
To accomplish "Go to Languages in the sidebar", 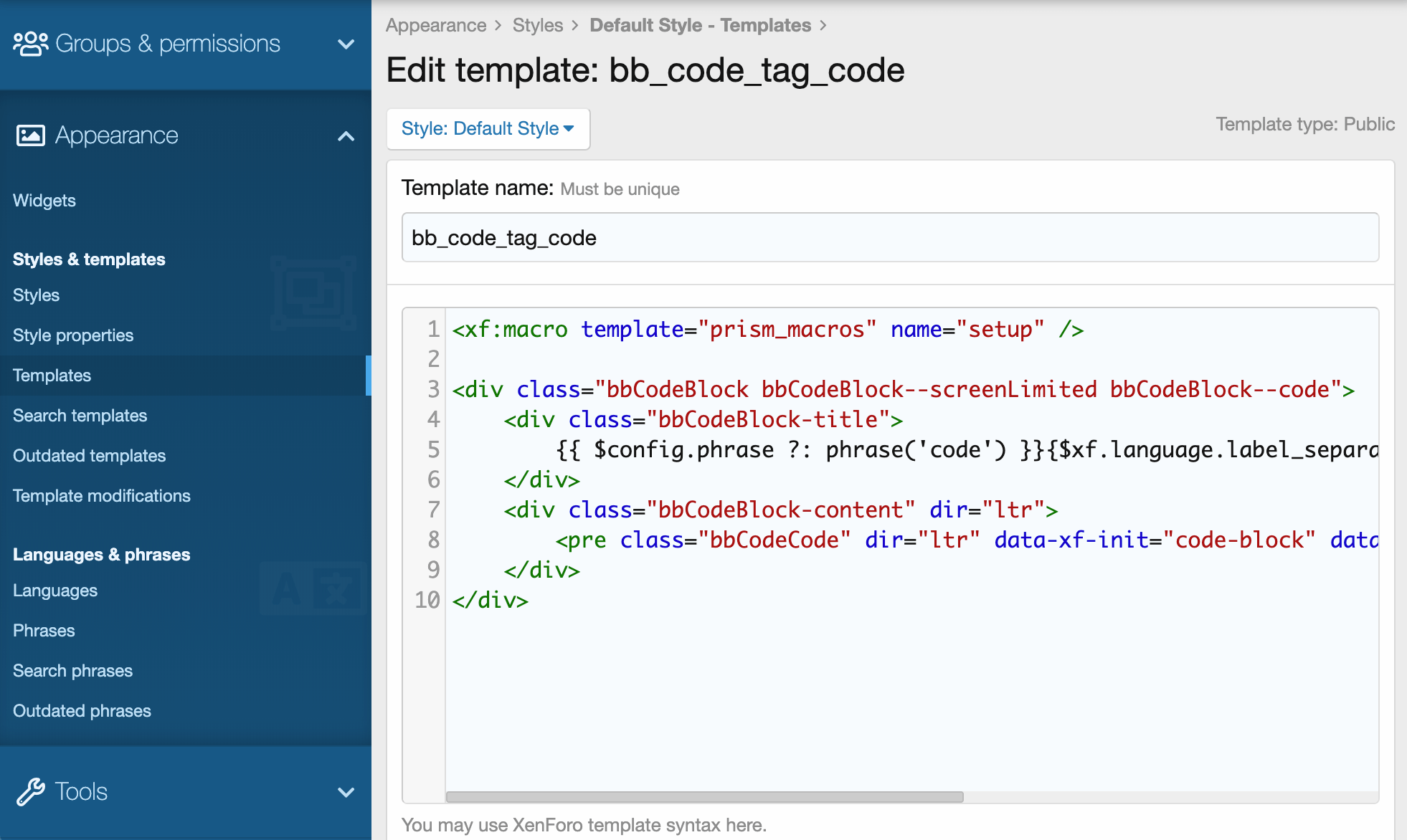I will coord(55,591).
